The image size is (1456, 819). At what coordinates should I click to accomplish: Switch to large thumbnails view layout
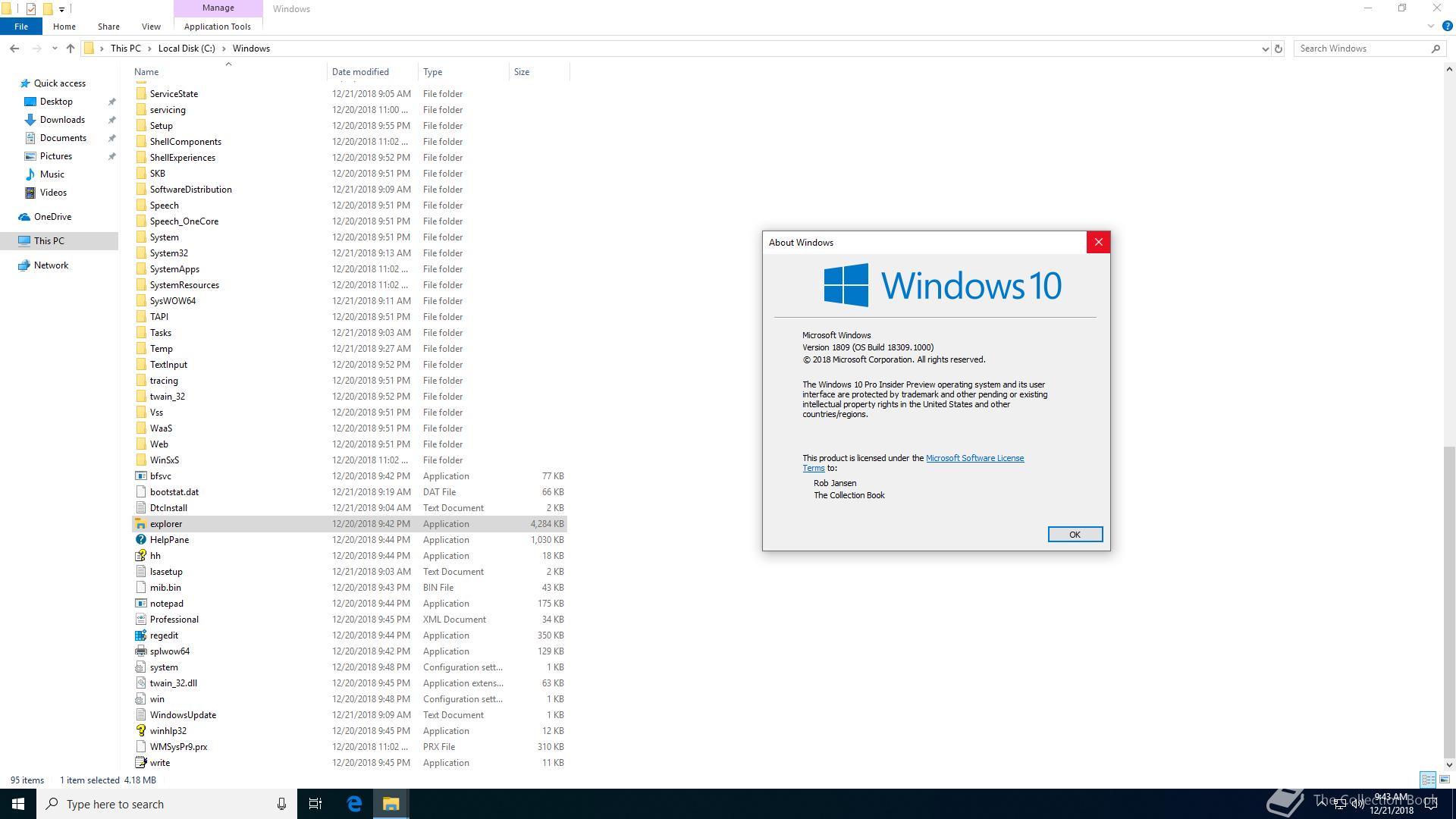pos(1445,780)
